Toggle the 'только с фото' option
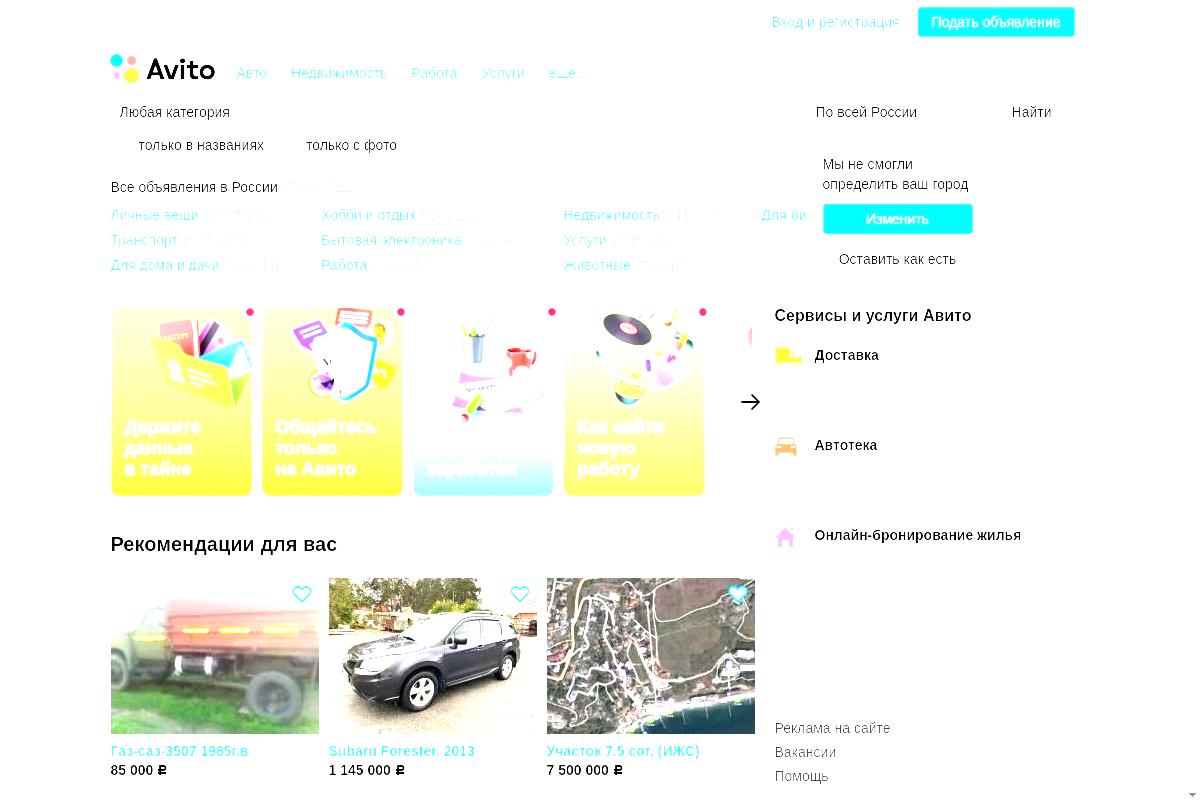 click(x=351, y=145)
